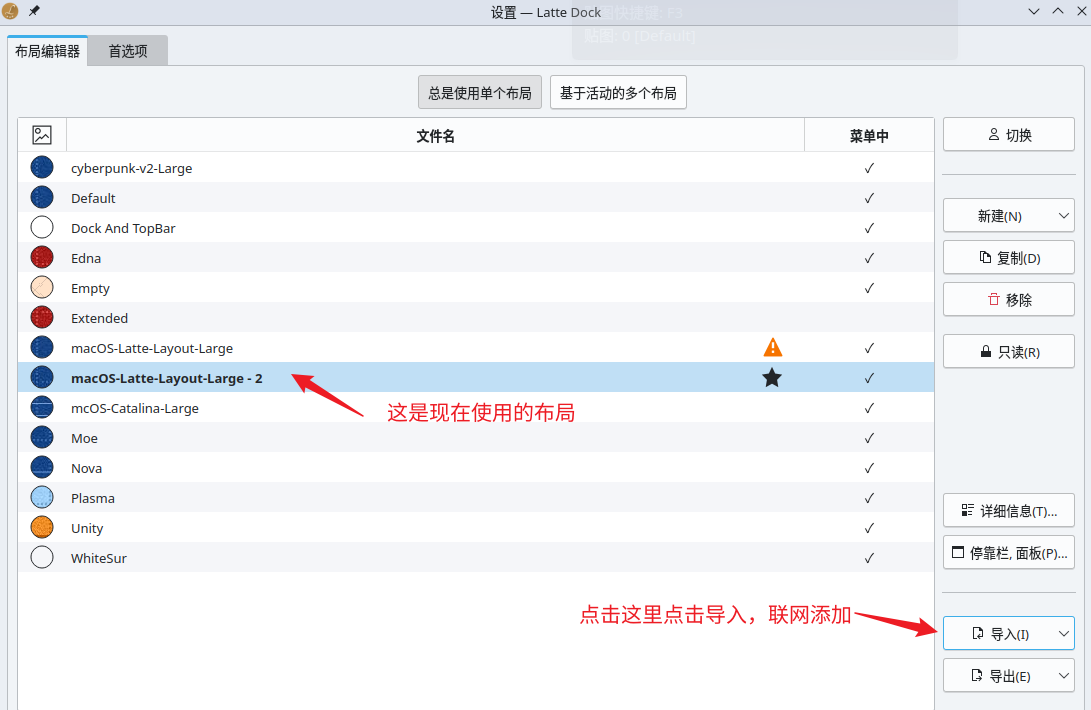Toggle menu checkmark for mcOS-Catalina-Large

[869, 408]
